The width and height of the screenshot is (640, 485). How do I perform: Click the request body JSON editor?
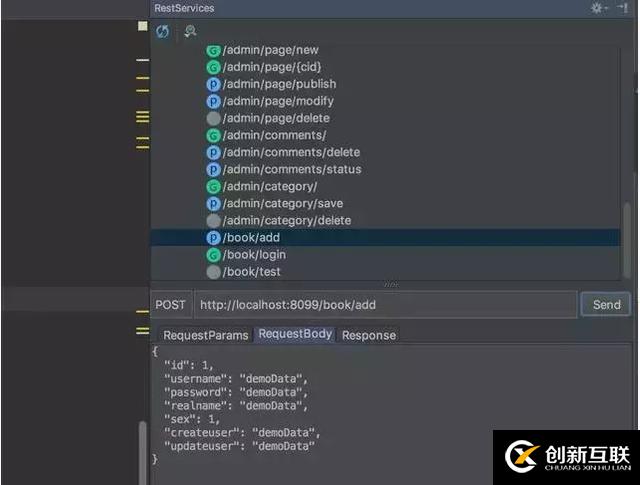(391, 412)
